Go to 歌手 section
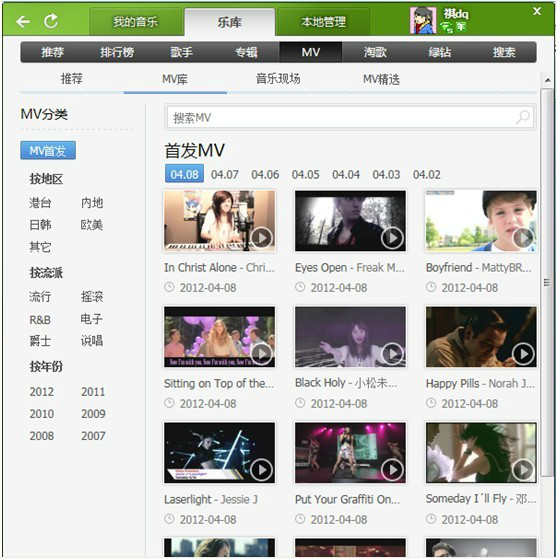 pyautogui.click(x=181, y=52)
